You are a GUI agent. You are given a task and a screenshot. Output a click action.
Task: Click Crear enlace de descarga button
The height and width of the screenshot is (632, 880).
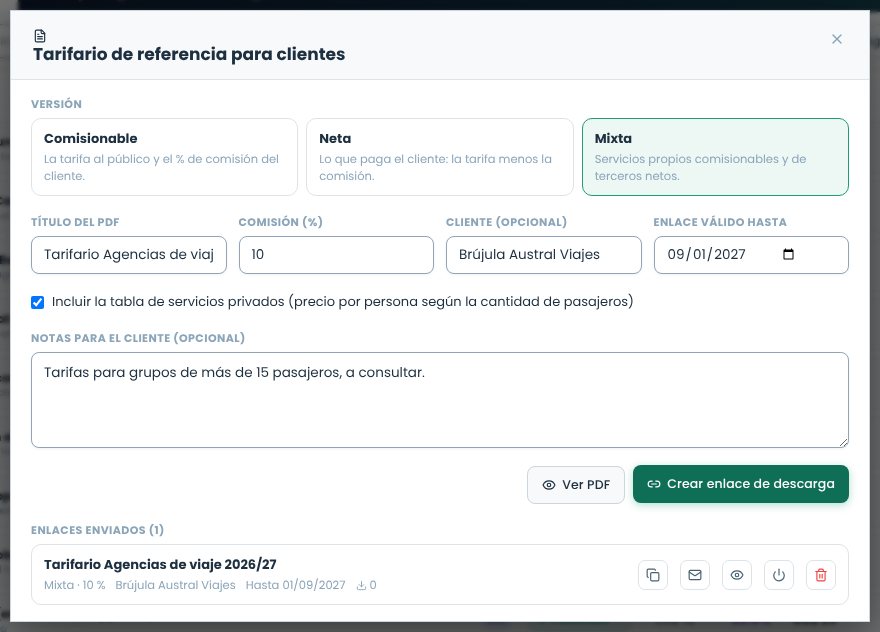point(741,484)
